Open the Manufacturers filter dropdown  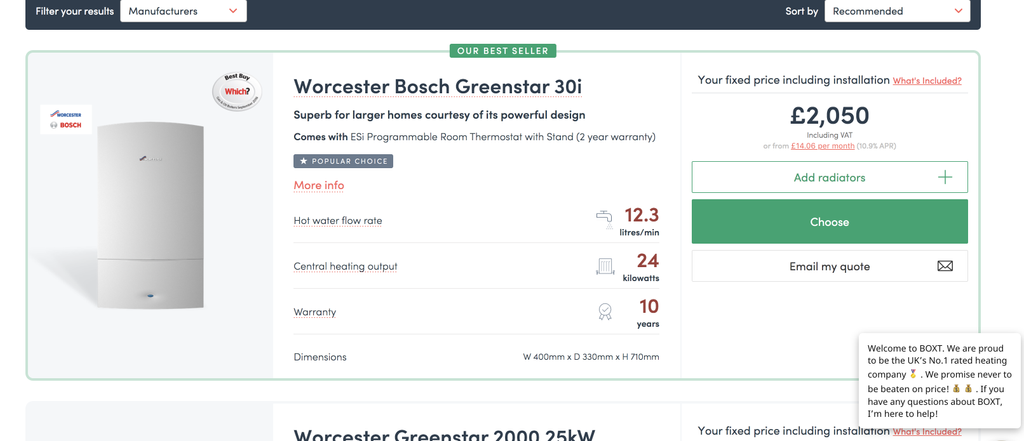[x=183, y=11]
